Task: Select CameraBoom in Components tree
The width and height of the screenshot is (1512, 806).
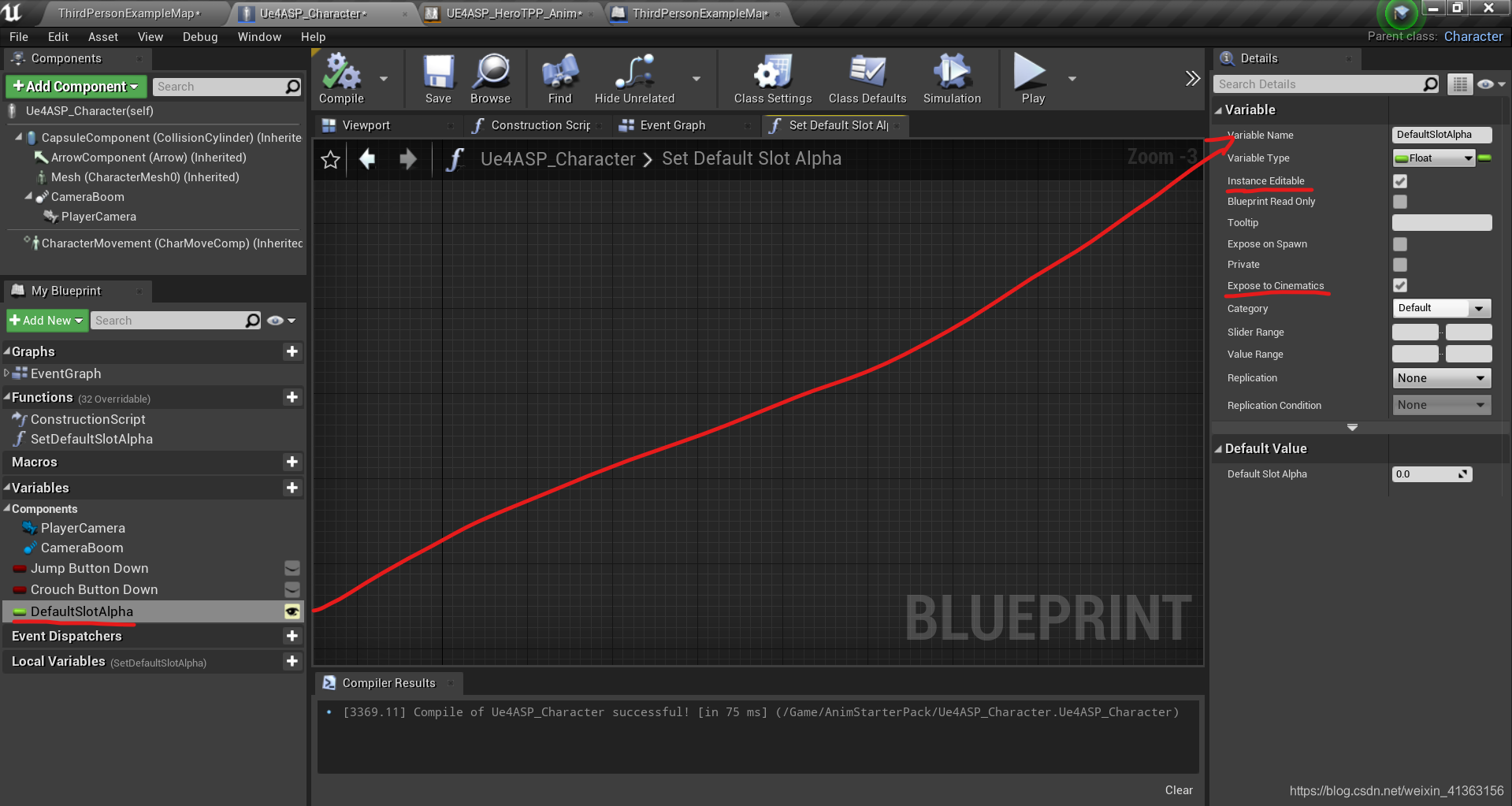Action: coord(87,197)
